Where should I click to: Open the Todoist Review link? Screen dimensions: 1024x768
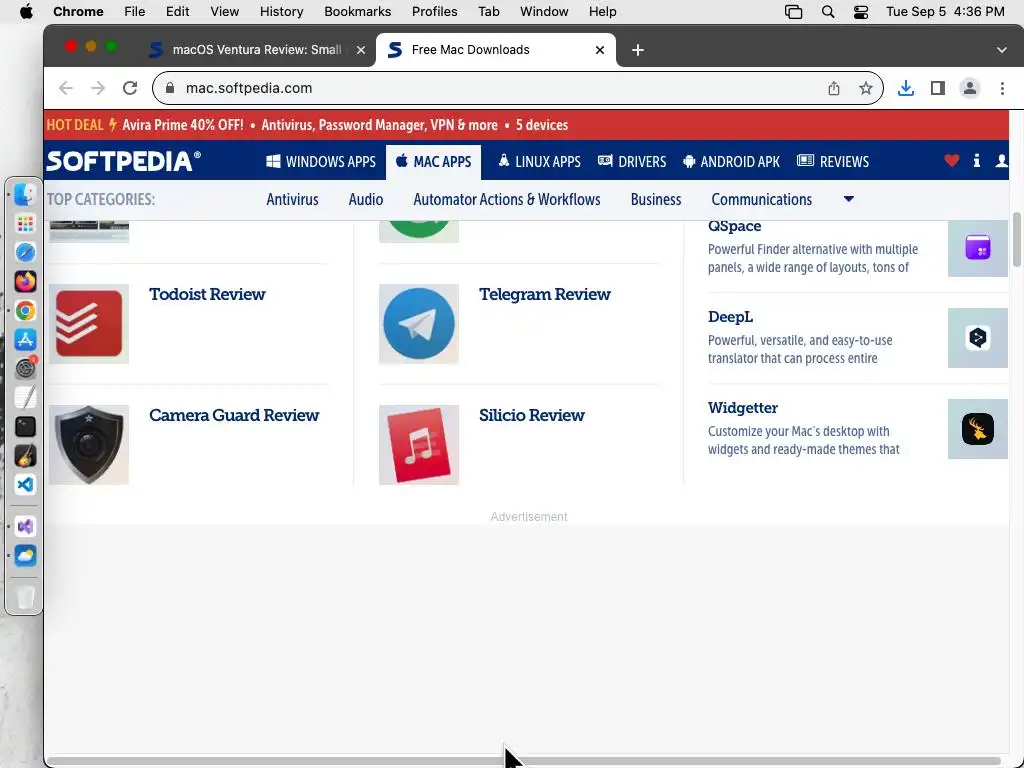pyautogui.click(x=207, y=295)
